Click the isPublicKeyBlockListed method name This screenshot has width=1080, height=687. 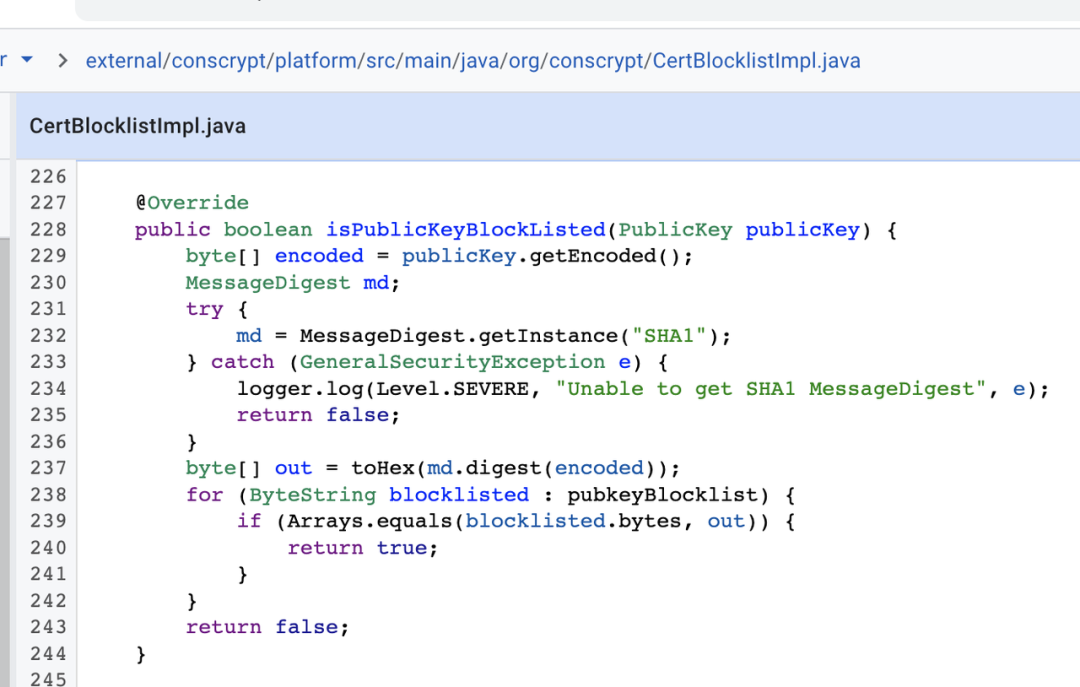pyautogui.click(x=466, y=229)
